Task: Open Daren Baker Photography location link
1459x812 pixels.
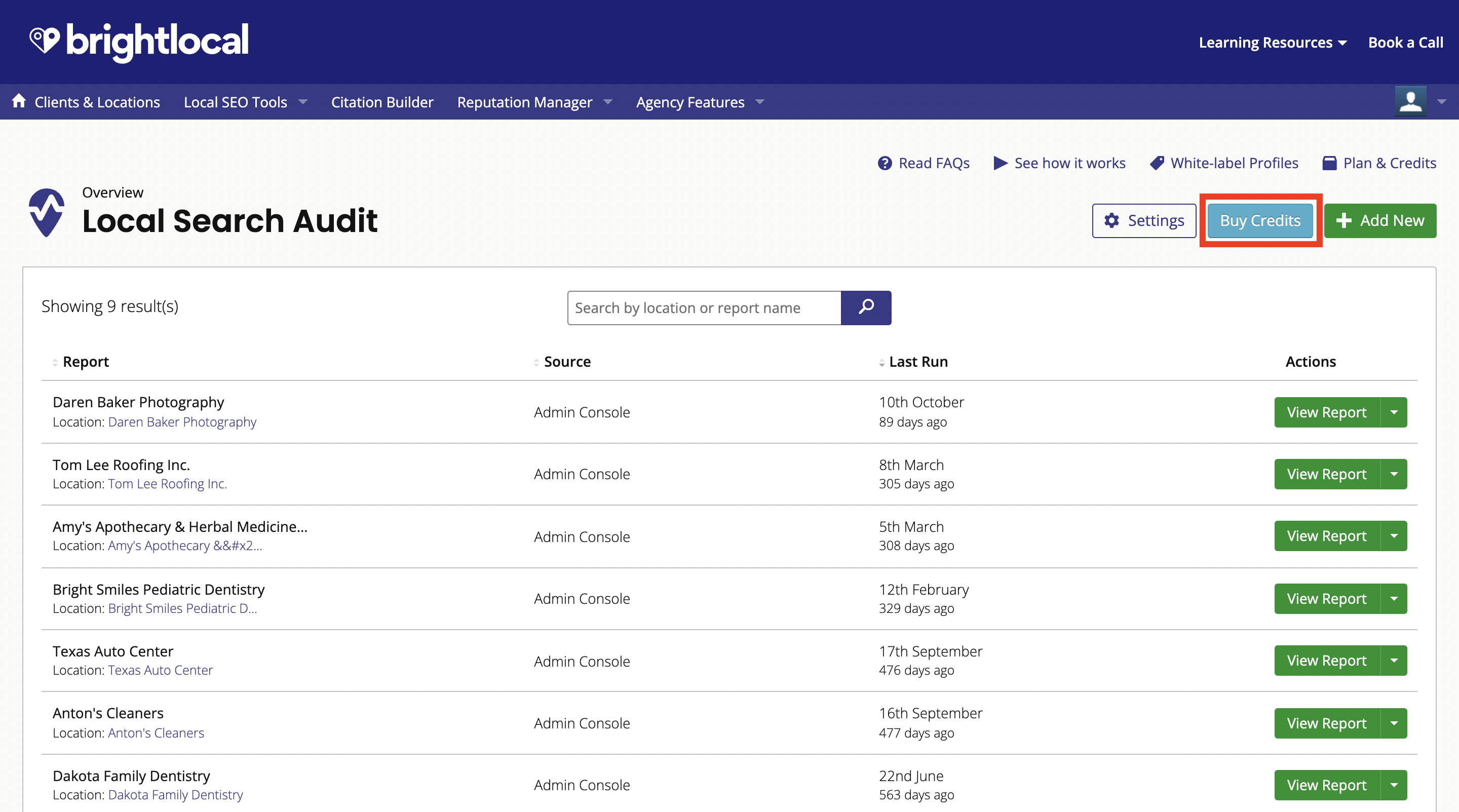Action: 182,422
